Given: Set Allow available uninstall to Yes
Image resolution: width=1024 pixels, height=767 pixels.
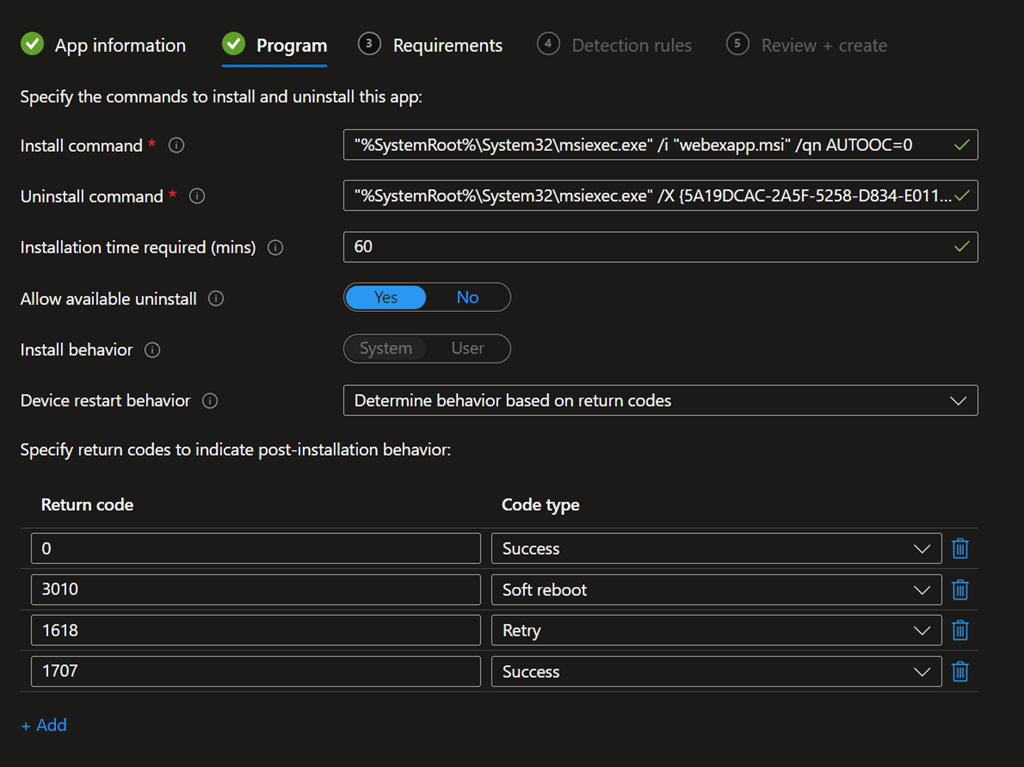Looking at the screenshot, I should pos(386,298).
